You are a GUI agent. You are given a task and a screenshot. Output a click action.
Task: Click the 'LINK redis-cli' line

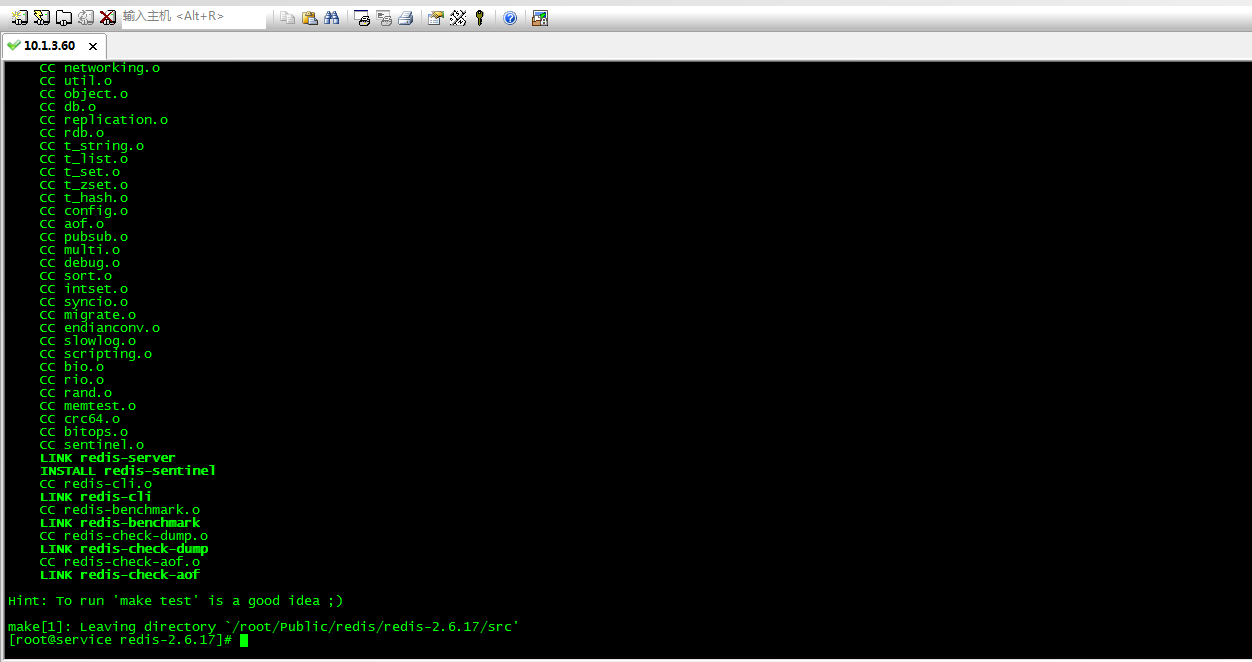tap(96, 497)
